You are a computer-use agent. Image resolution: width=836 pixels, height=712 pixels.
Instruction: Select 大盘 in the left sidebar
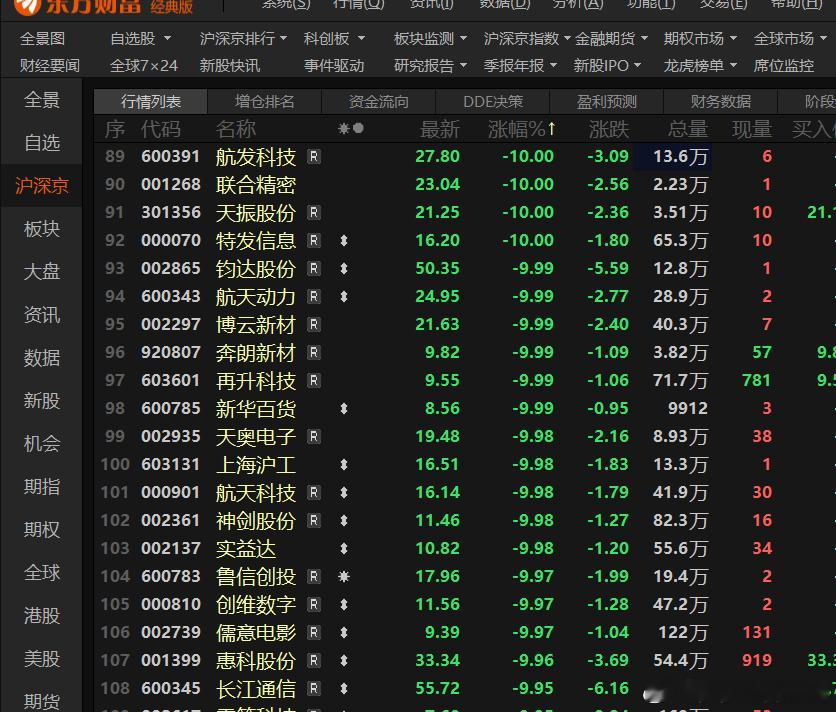(x=42, y=271)
